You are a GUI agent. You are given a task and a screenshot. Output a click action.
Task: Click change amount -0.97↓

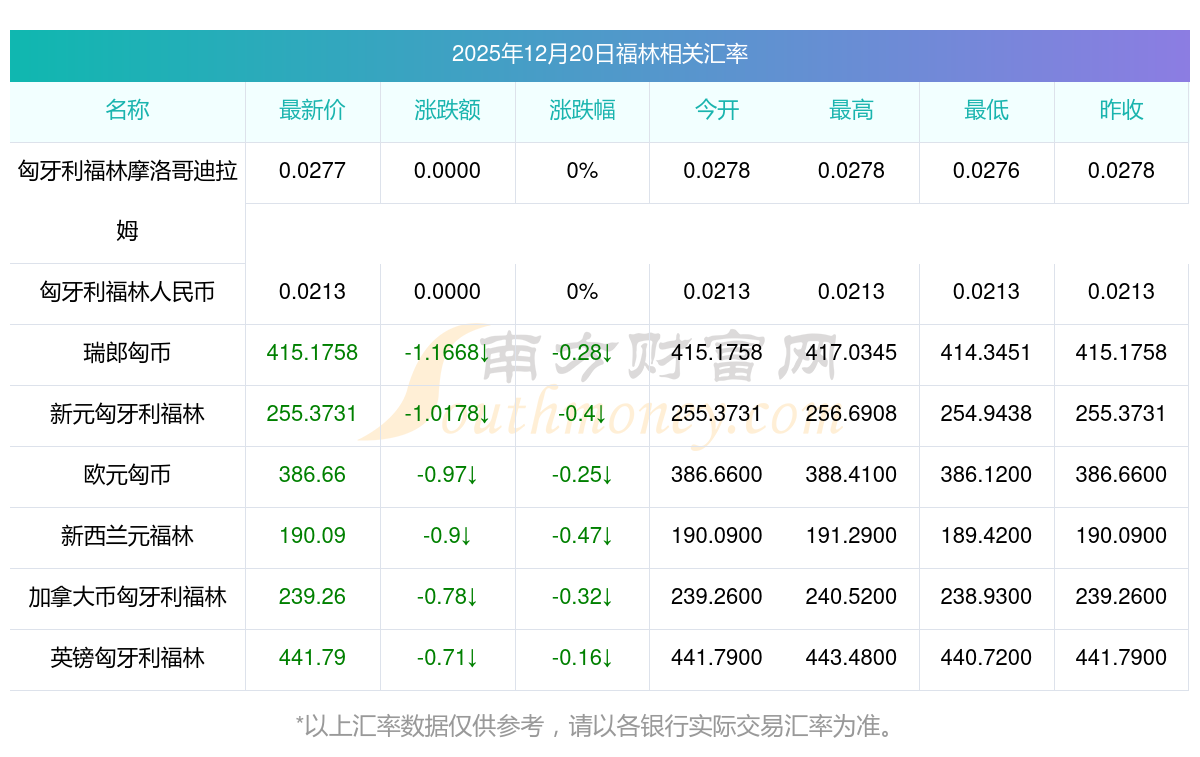tap(448, 475)
